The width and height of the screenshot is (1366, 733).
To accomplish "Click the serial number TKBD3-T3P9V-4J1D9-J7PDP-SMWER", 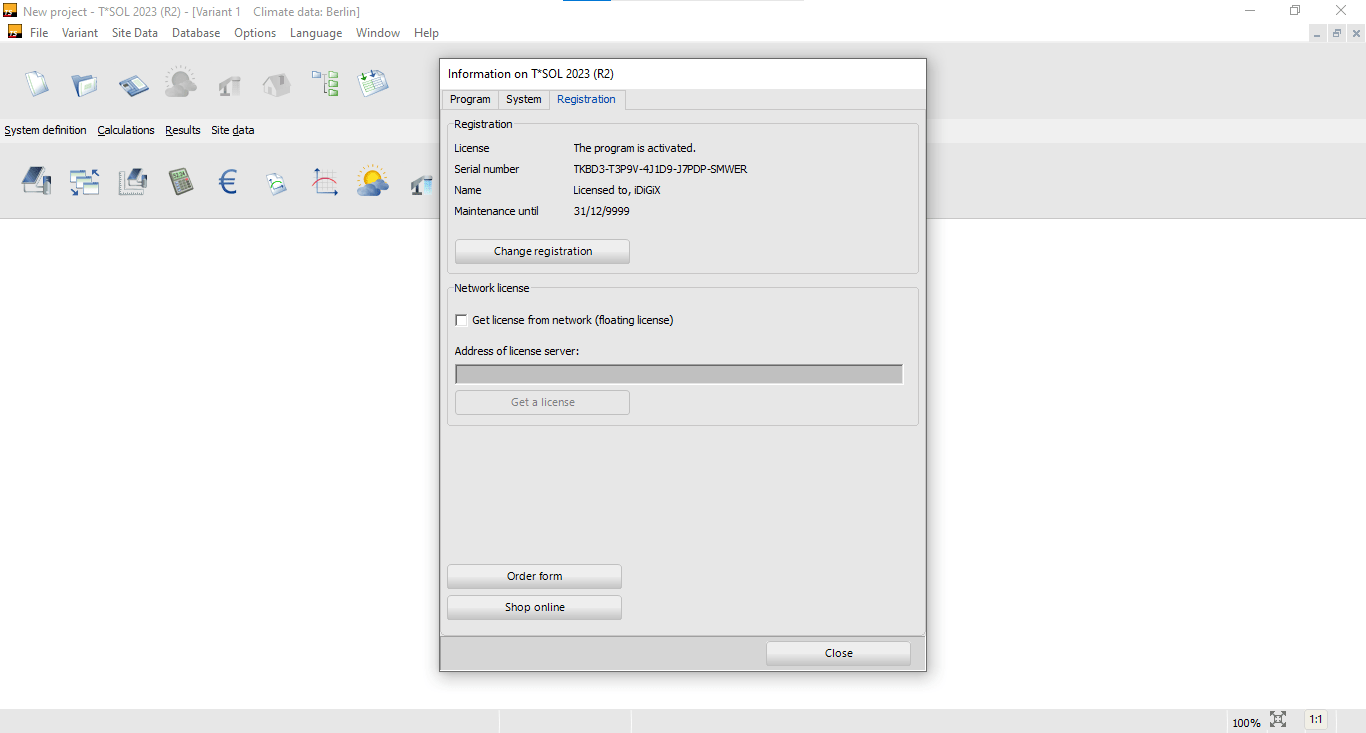I will tap(660, 169).
